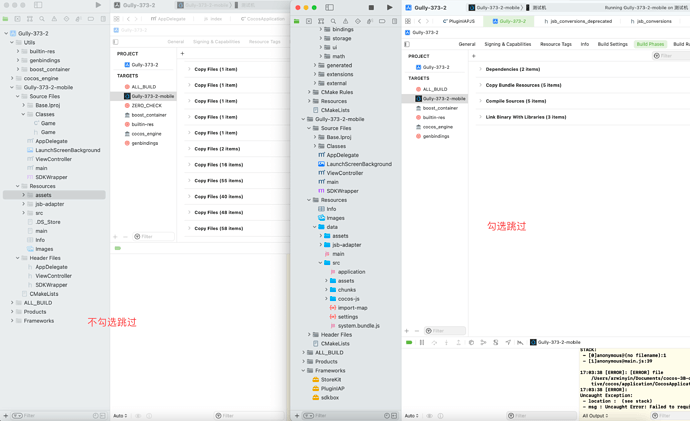Expand Copy Files (16 items) in left window

[x=189, y=165]
